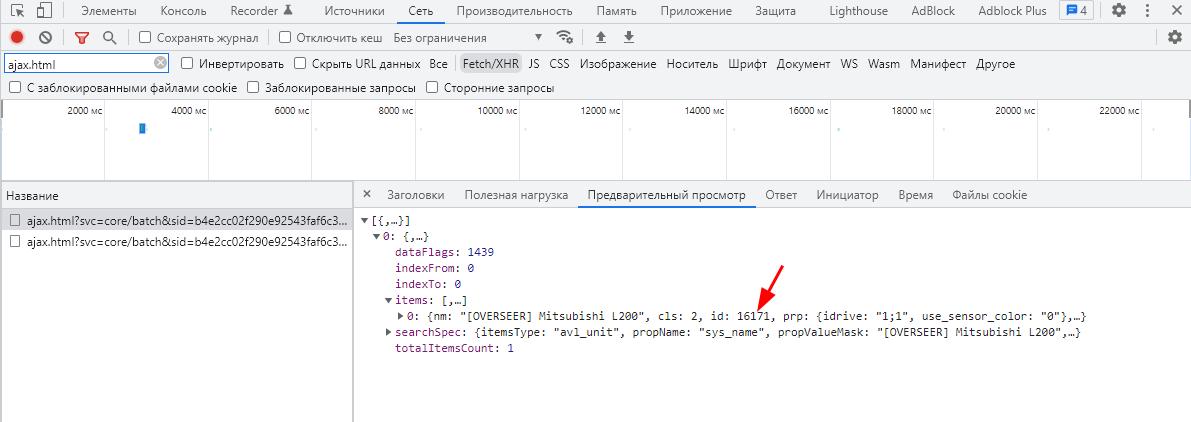Select checkbox of first ajax.html request
This screenshot has height=422, width=1191.
click(14, 220)
